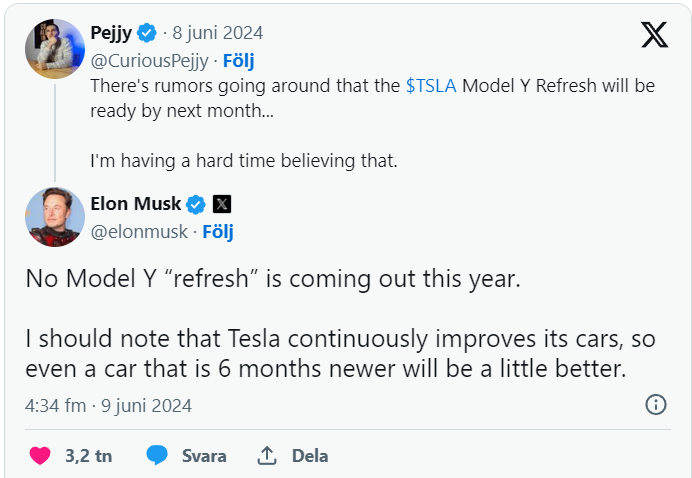This screenshot has height=478, width=692.
Task: Open the tweet info icon
Action: [x=656, y=405]
